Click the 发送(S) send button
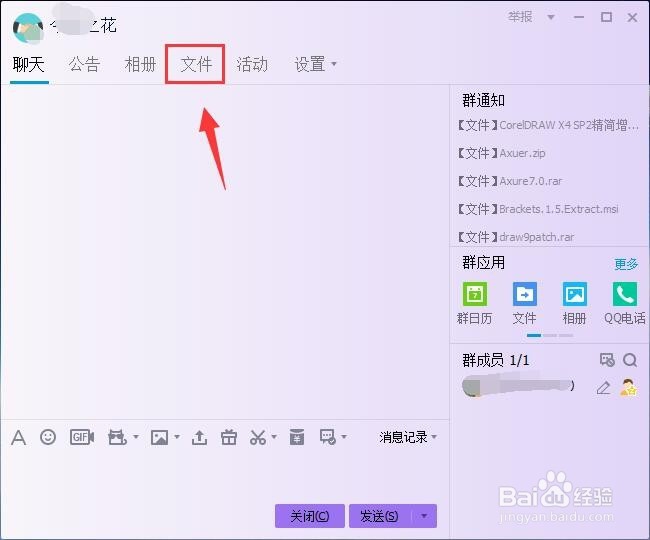The height and width of the screenshot is (540, 650). [x=380, y=516]
